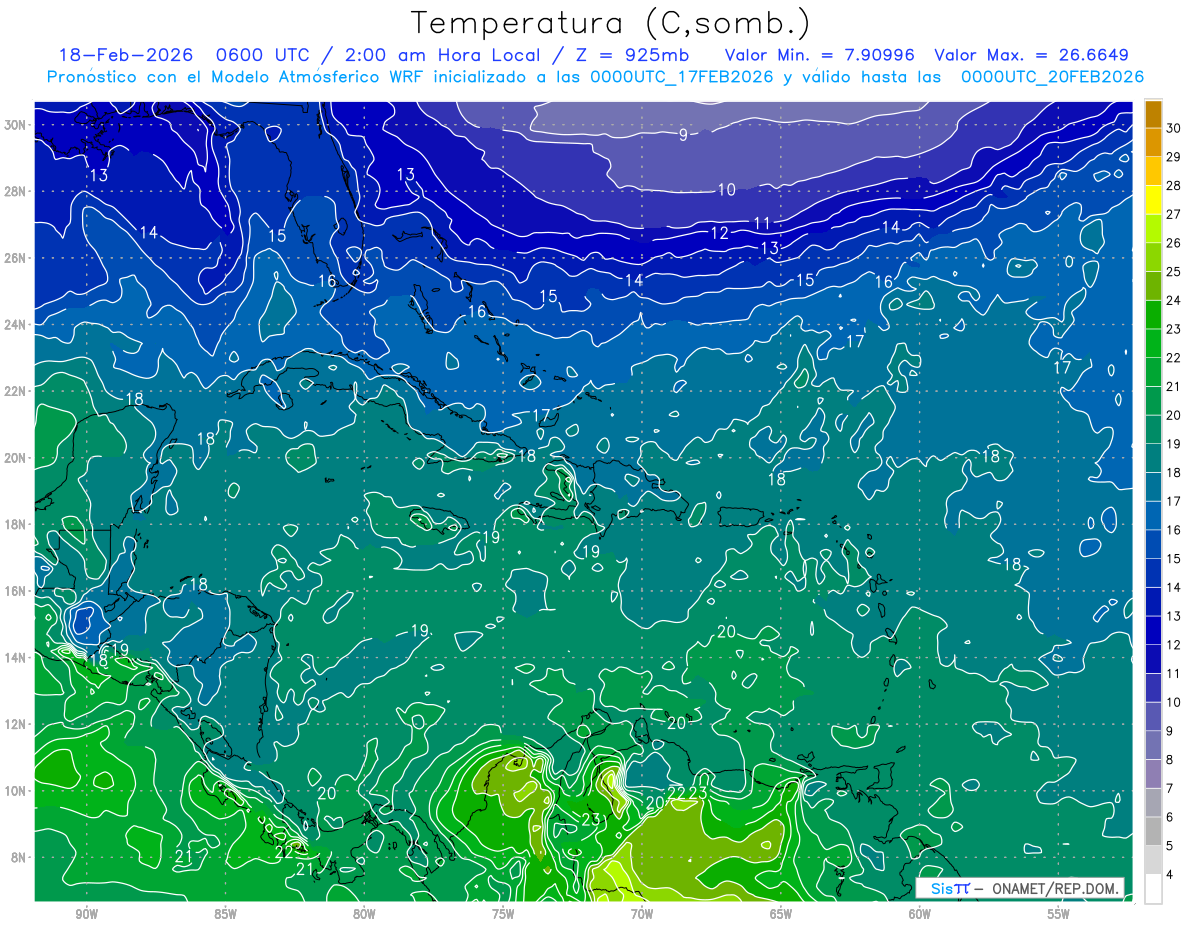Image resolution: width=1200 pixels, height=927 pixels.
Task: Click latitude axis label '24N'
Action: (17, 325)
